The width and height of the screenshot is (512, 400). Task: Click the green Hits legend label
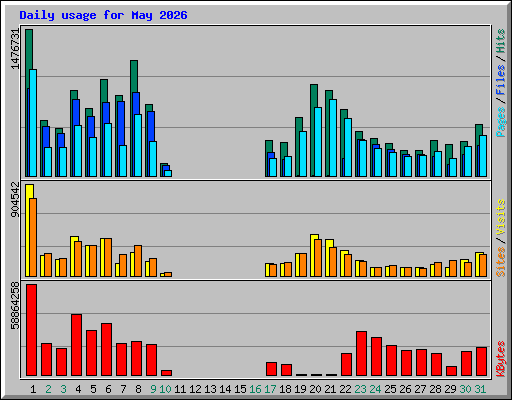500,41
